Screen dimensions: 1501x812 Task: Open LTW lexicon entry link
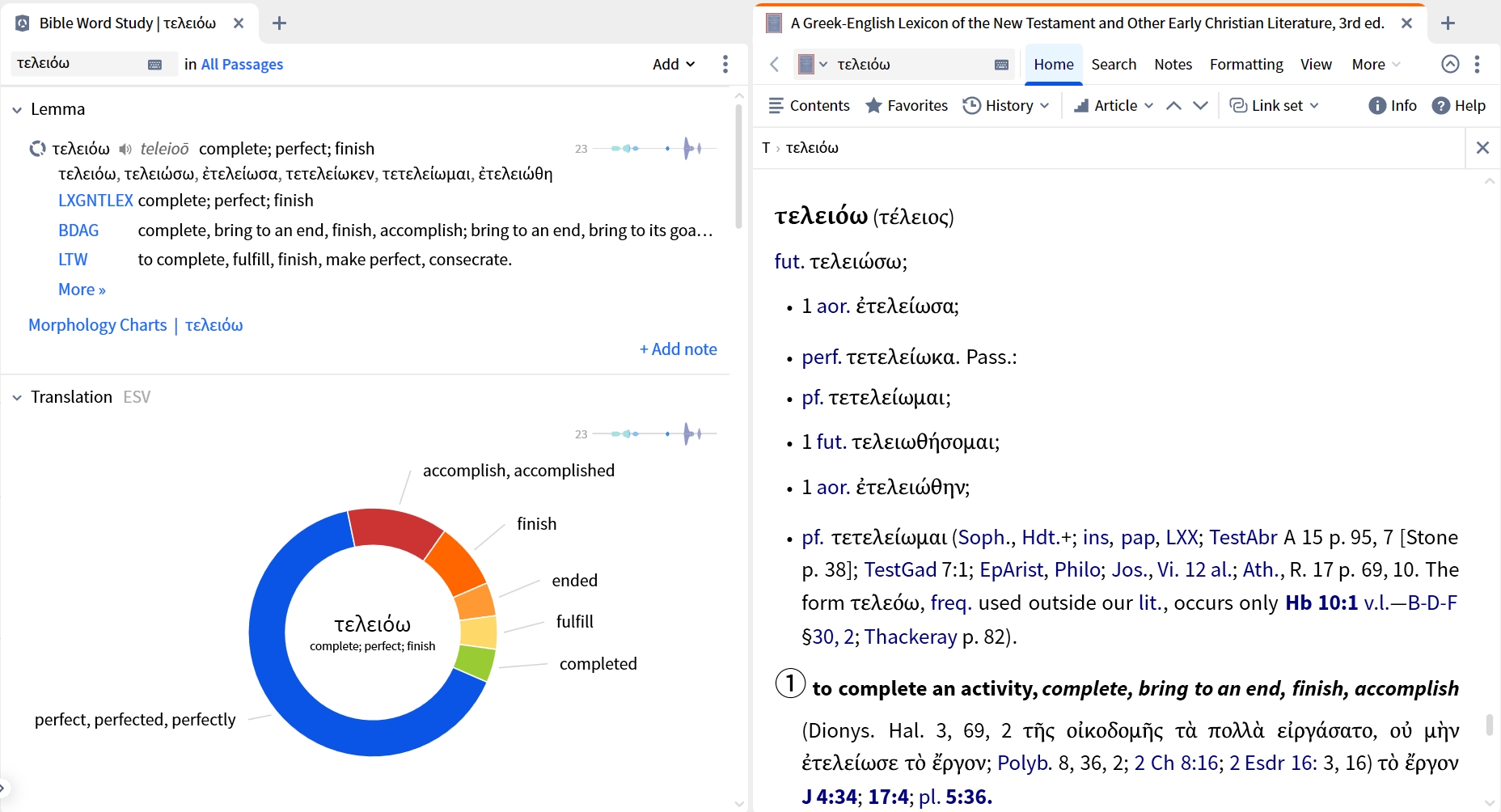pyautogui.click(x=73, y=260)
